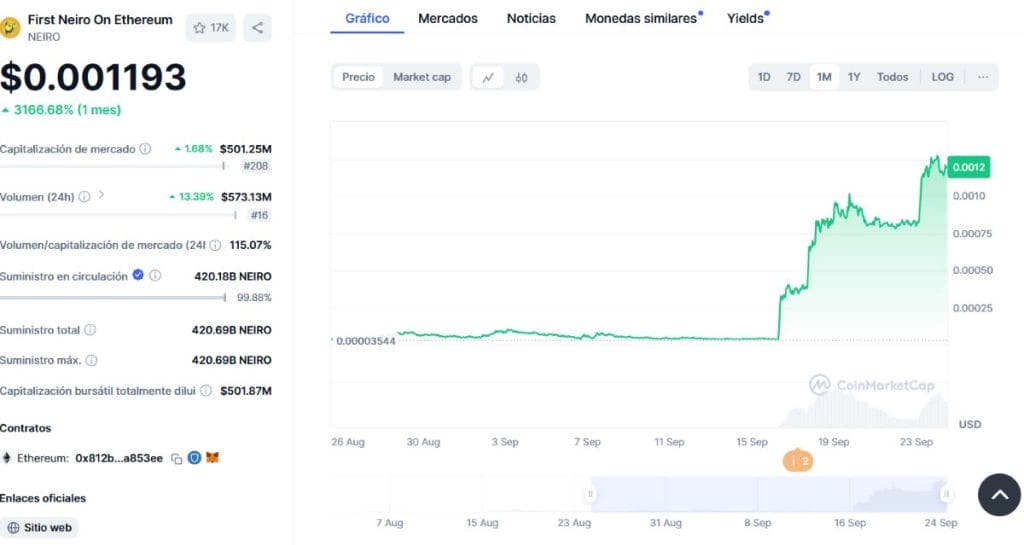Click the 420.18B NEIRO circulating value
The height and width of the screenshot is (545, 1024).
coord(232,276)
